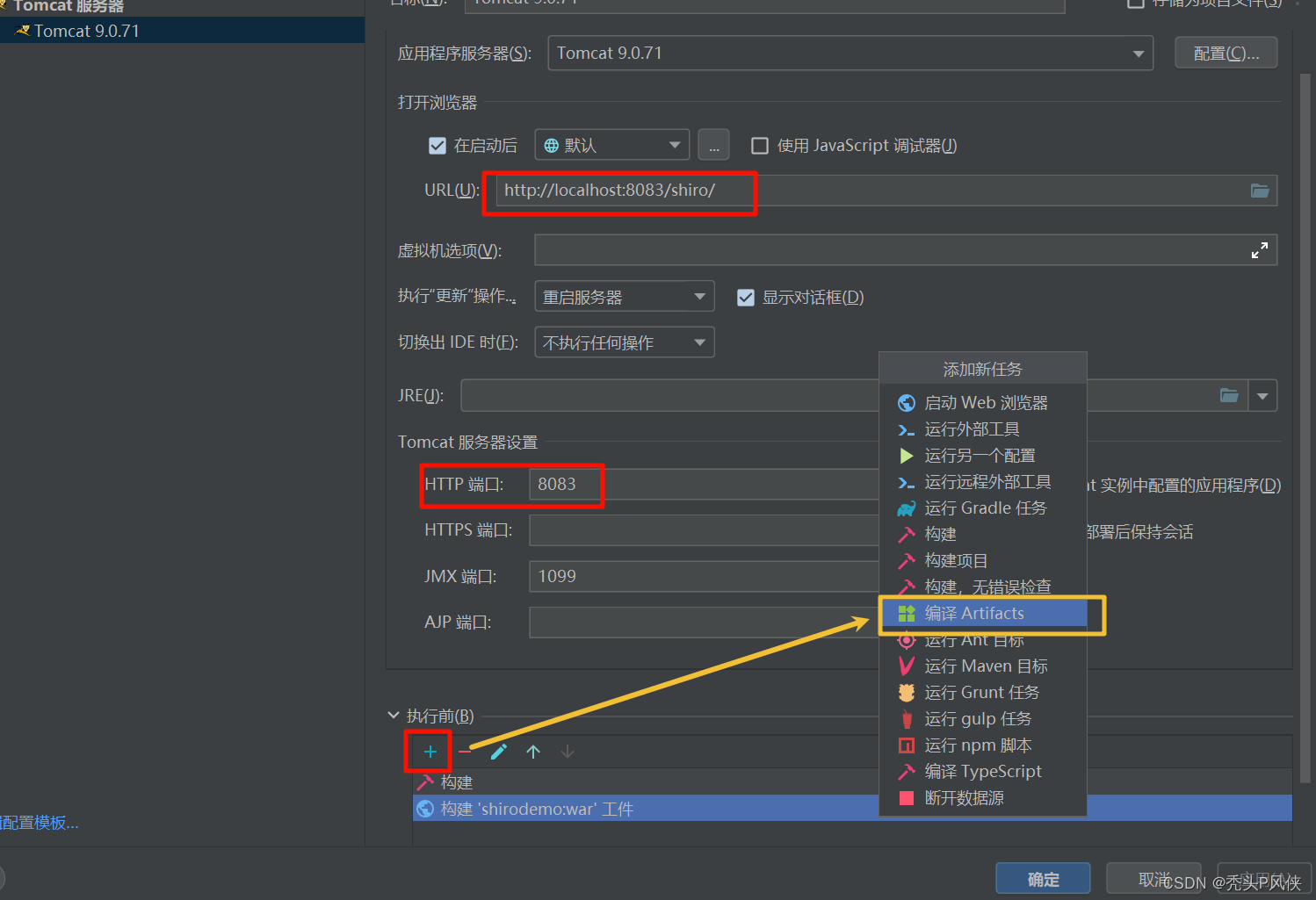
Task: Open the 不执行任何操作 dropdown
Action: pyautogui.click(x=624, y=342)
